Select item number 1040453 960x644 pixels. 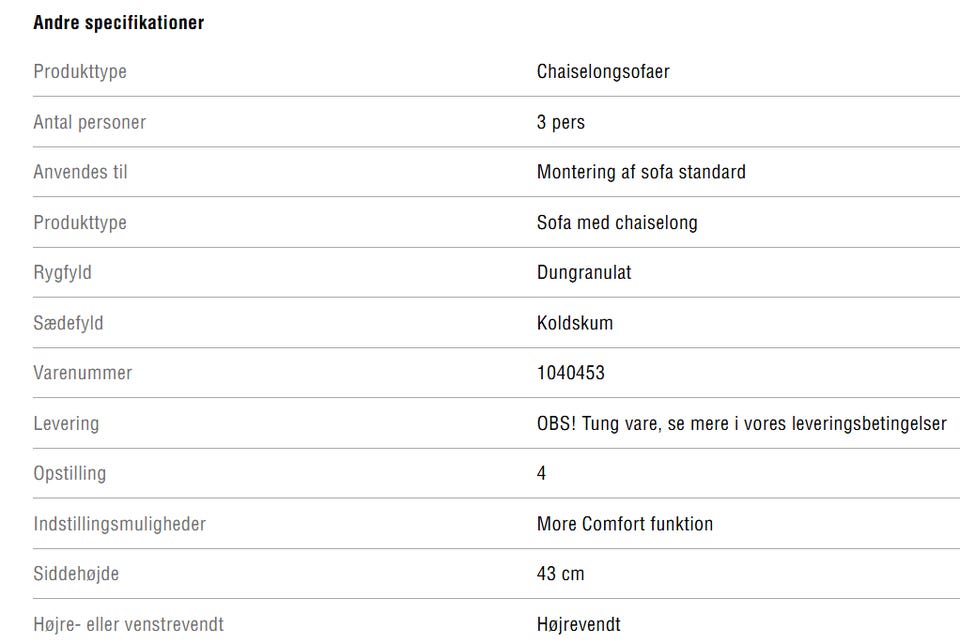click(571, 373)
